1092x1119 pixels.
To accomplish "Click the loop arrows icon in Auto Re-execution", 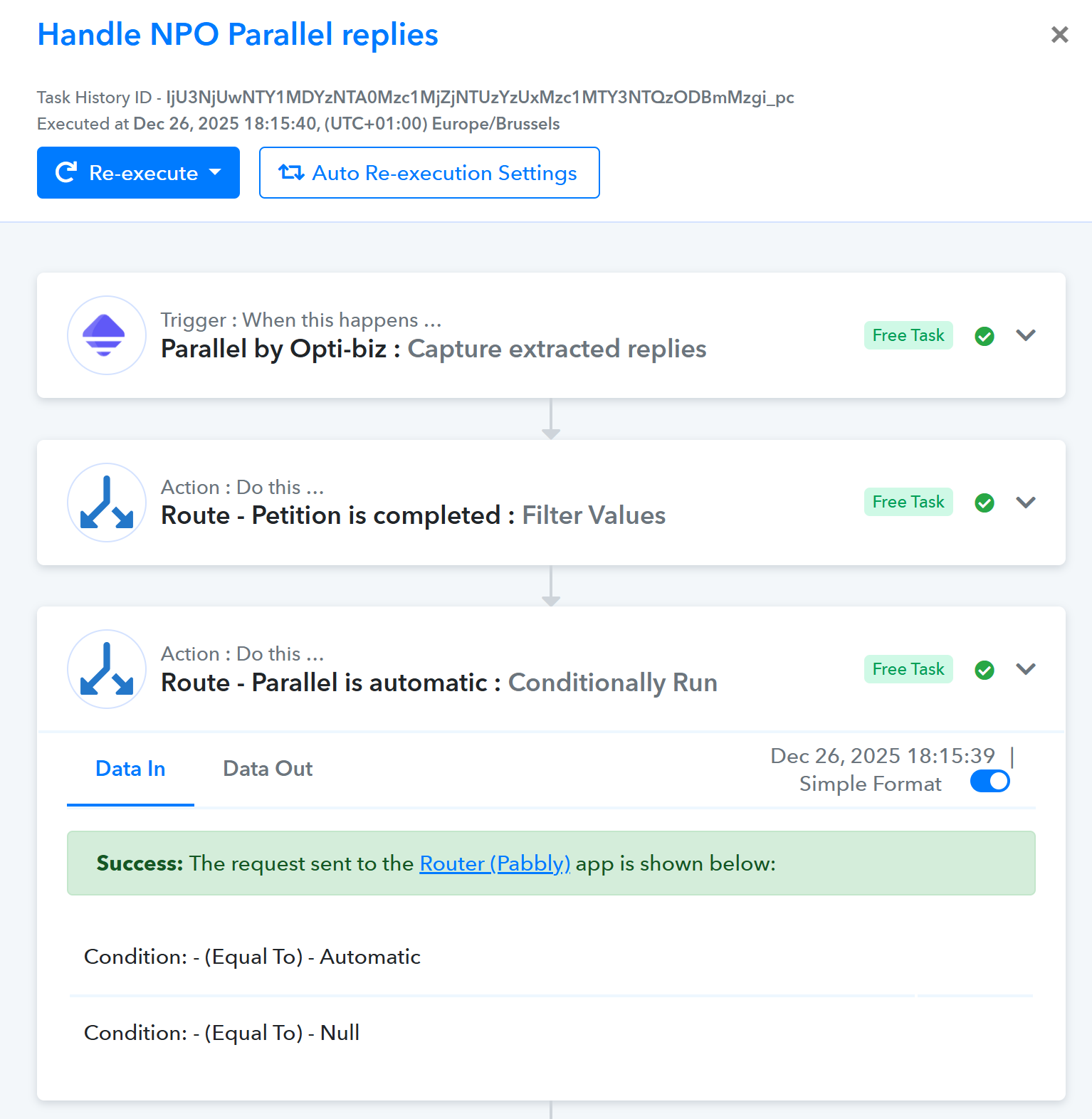I will click(x=291, y=172).
